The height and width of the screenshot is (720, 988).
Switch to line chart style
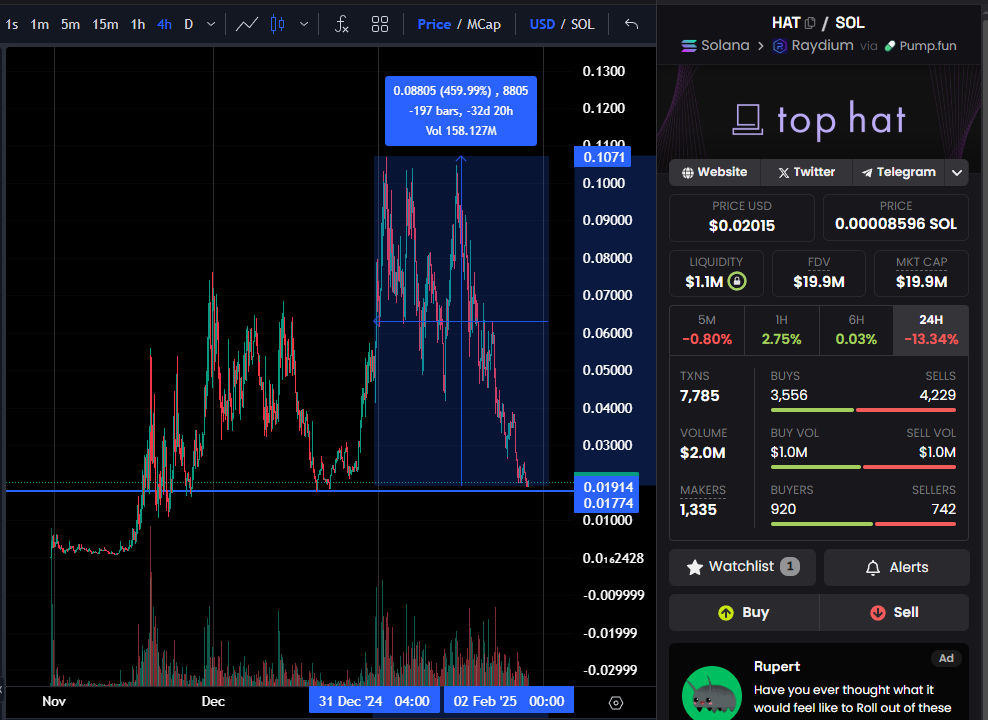[x=246, y=25]
